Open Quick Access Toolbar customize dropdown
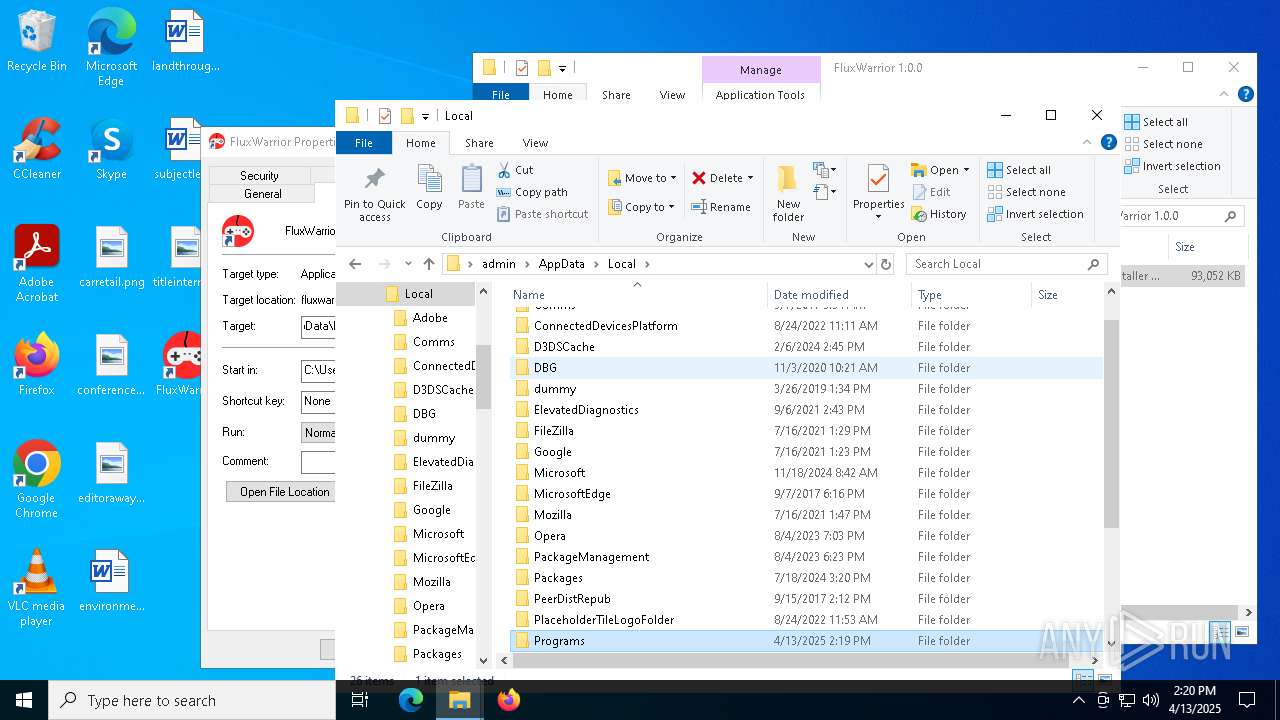Screen dimensions: 1280x720 coord(425,116)
